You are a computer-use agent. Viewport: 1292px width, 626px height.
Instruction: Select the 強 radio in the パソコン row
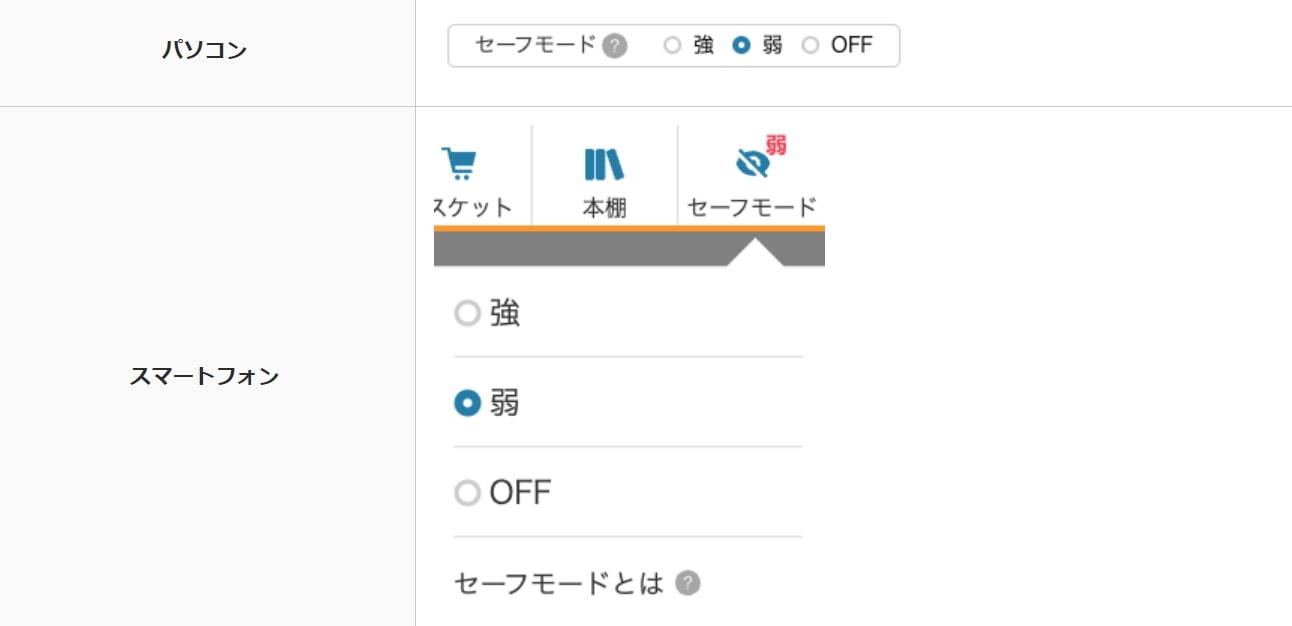click(x=672, y=45)
